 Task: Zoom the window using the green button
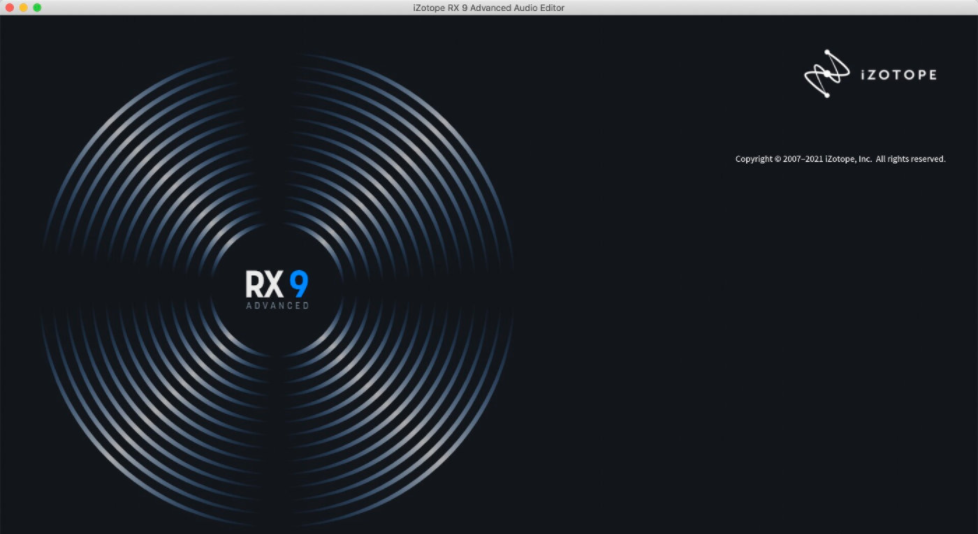click(37, 7)
